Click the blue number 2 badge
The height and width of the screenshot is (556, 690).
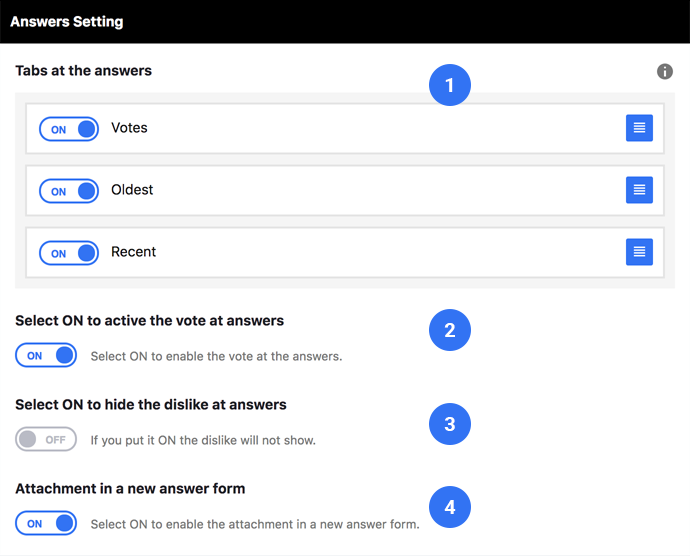(x=450, y=330)
